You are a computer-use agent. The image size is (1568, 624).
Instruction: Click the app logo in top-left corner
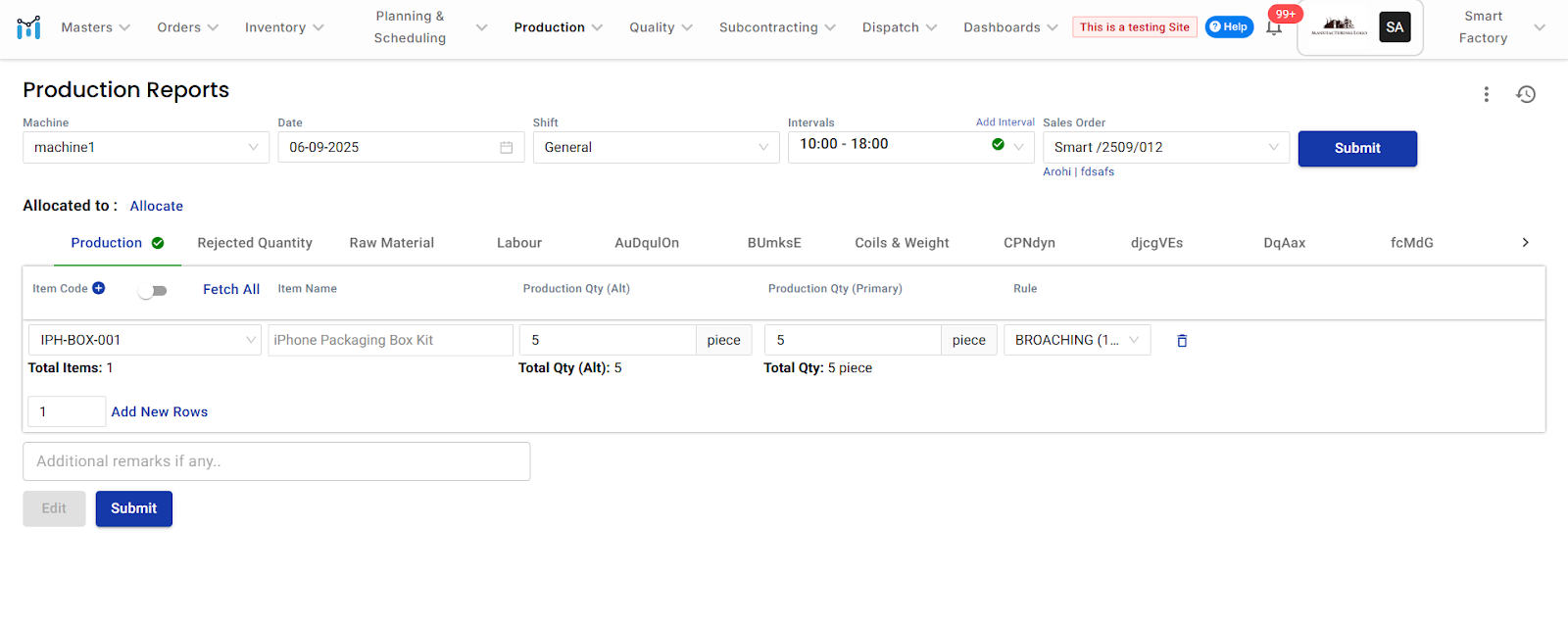click(x=29, y=27)
